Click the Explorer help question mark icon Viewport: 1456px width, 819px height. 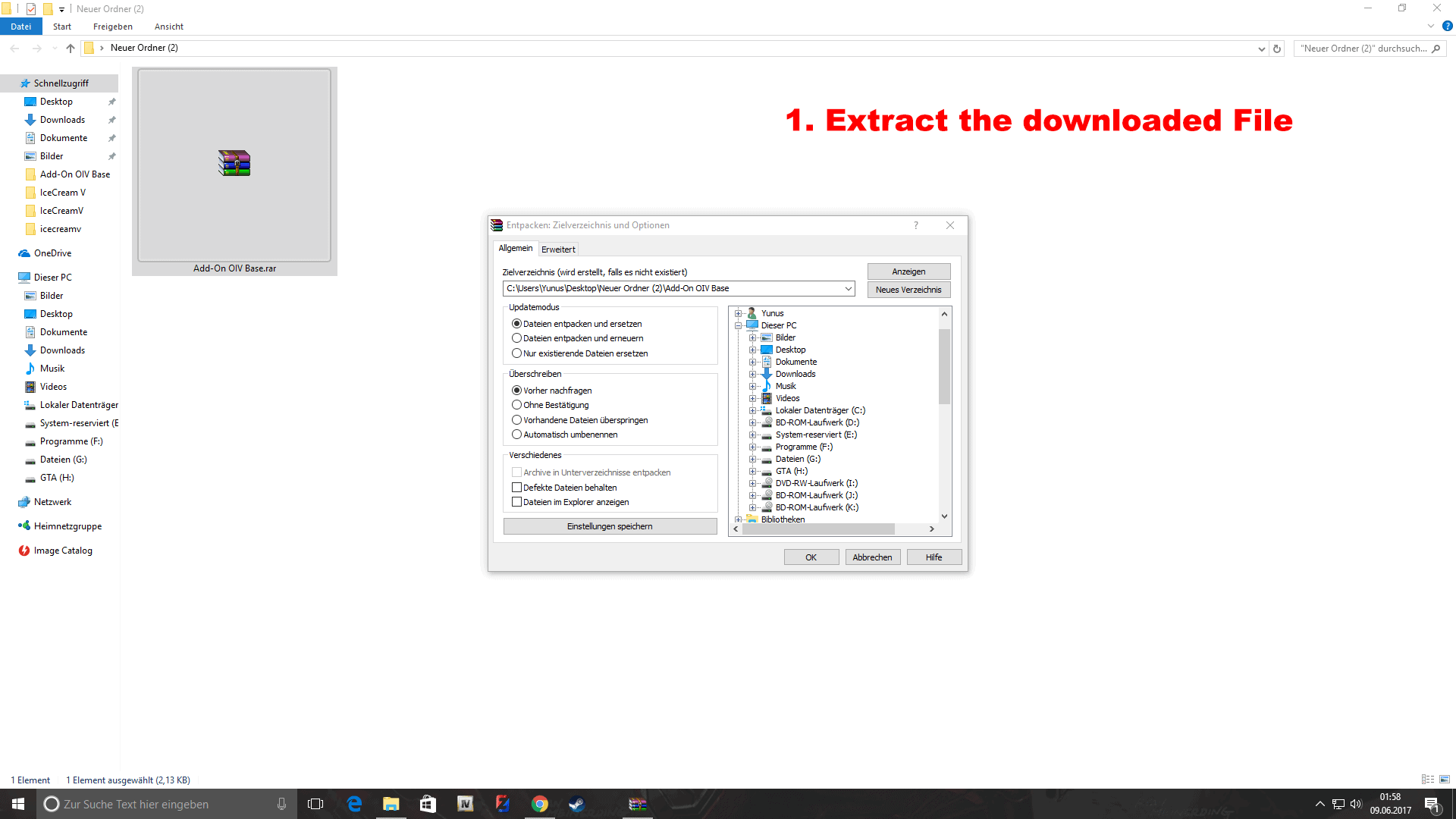pos(1447,26)
